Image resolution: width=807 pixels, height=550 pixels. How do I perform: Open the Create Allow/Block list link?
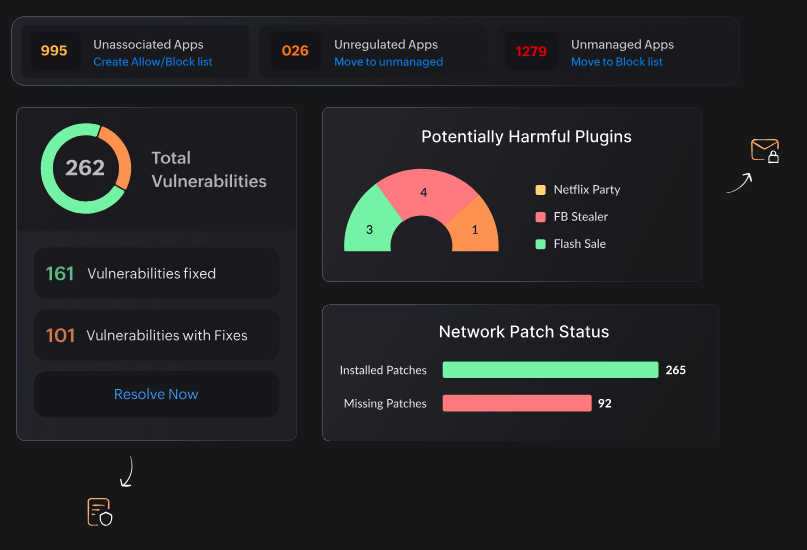[152, 62]
